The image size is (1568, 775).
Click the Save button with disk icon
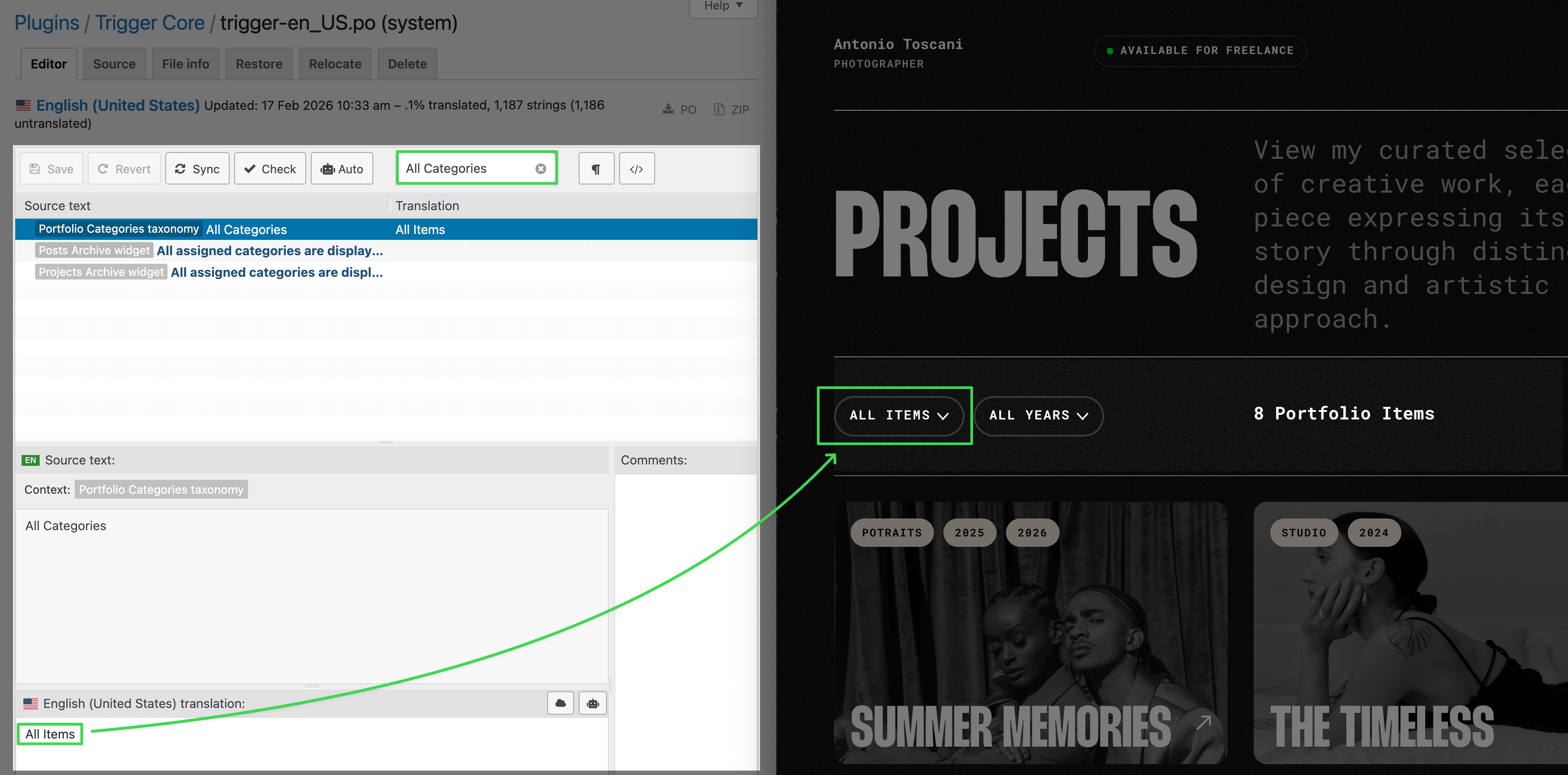click(52, 168)
